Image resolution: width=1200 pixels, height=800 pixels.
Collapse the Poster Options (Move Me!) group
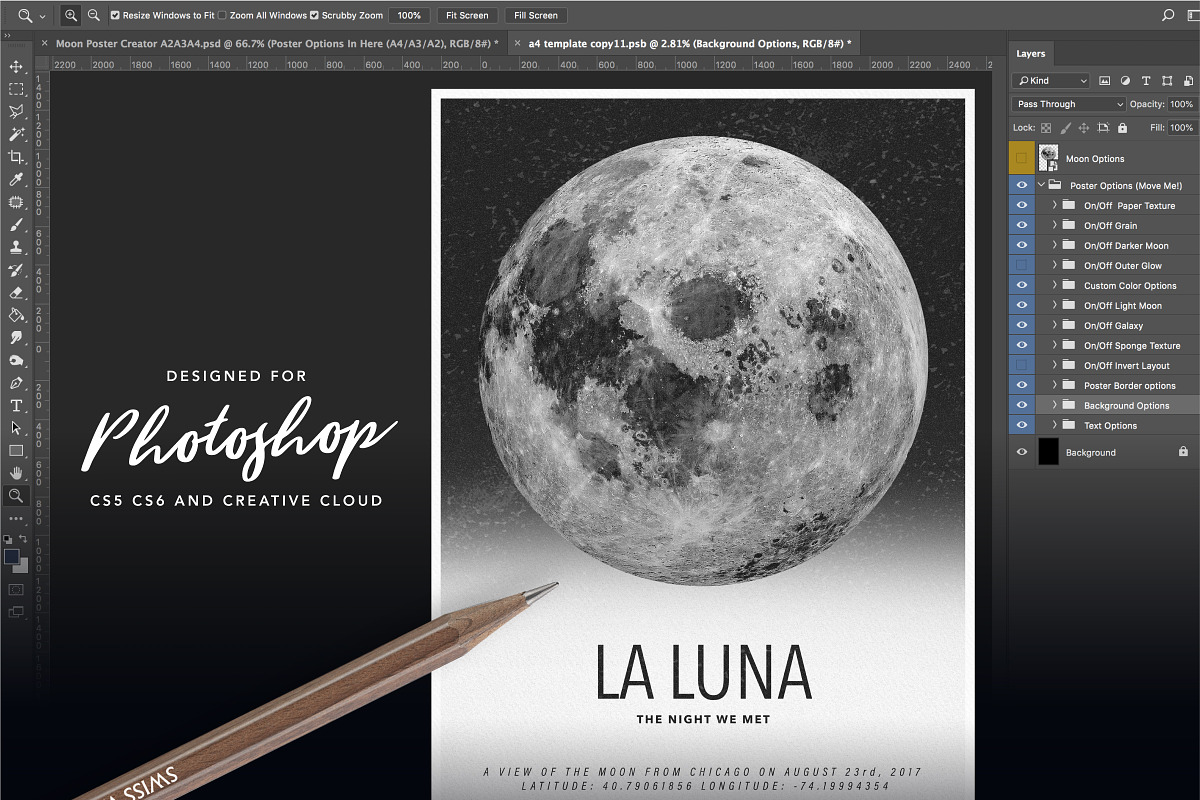(1041, 185)
